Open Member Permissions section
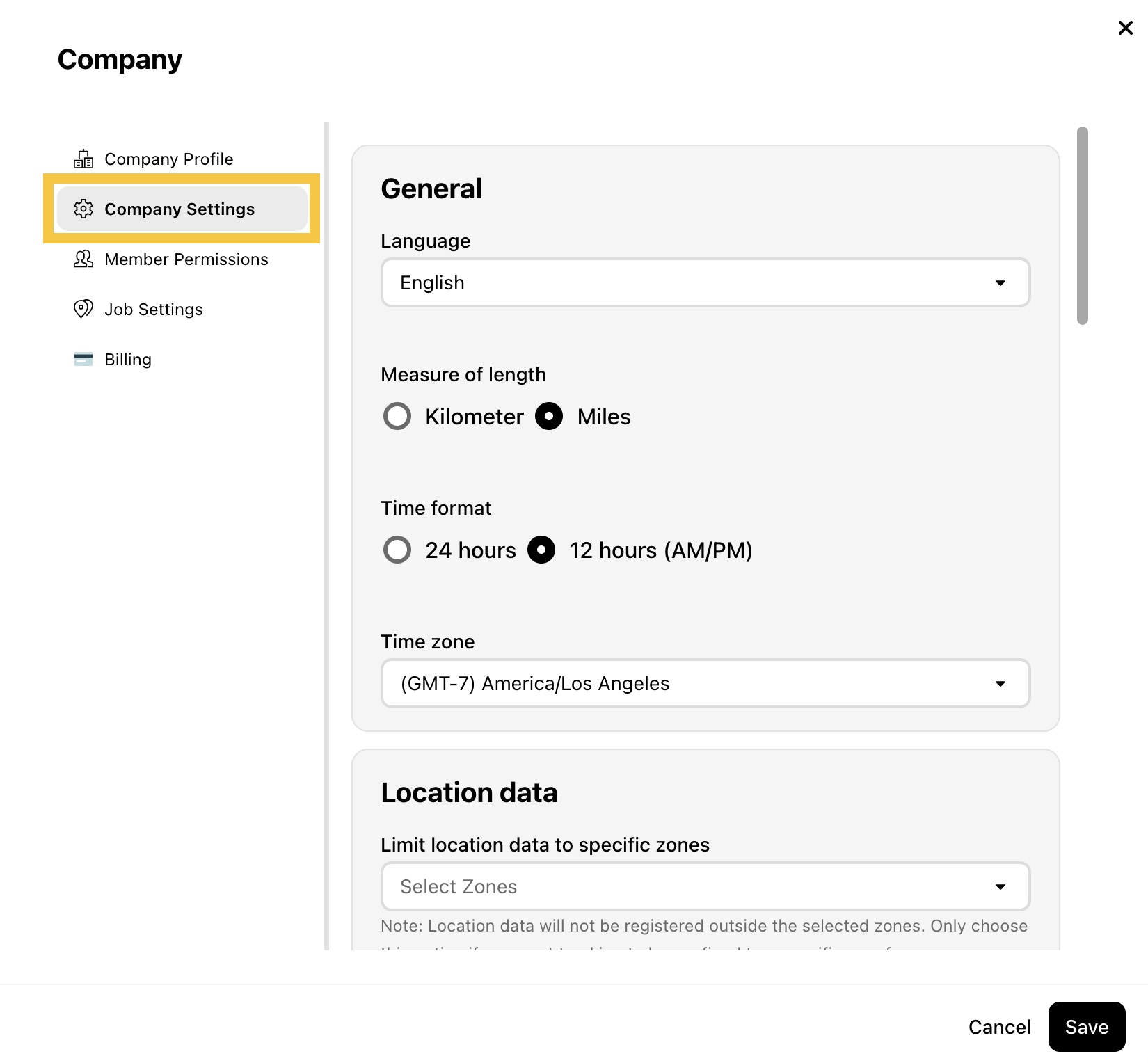Viewport: 1148px width, 1063px height. point(181,259)
